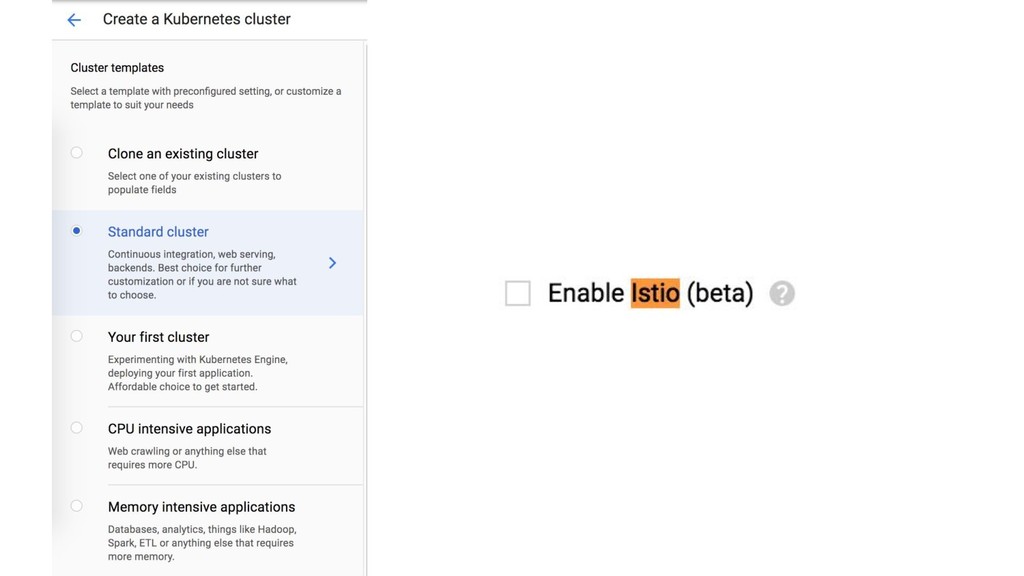Viewport: 1024px width, 576px height.
Task: Expand Standard cluster with the right chevron
Action: click(x=332, y=263)
